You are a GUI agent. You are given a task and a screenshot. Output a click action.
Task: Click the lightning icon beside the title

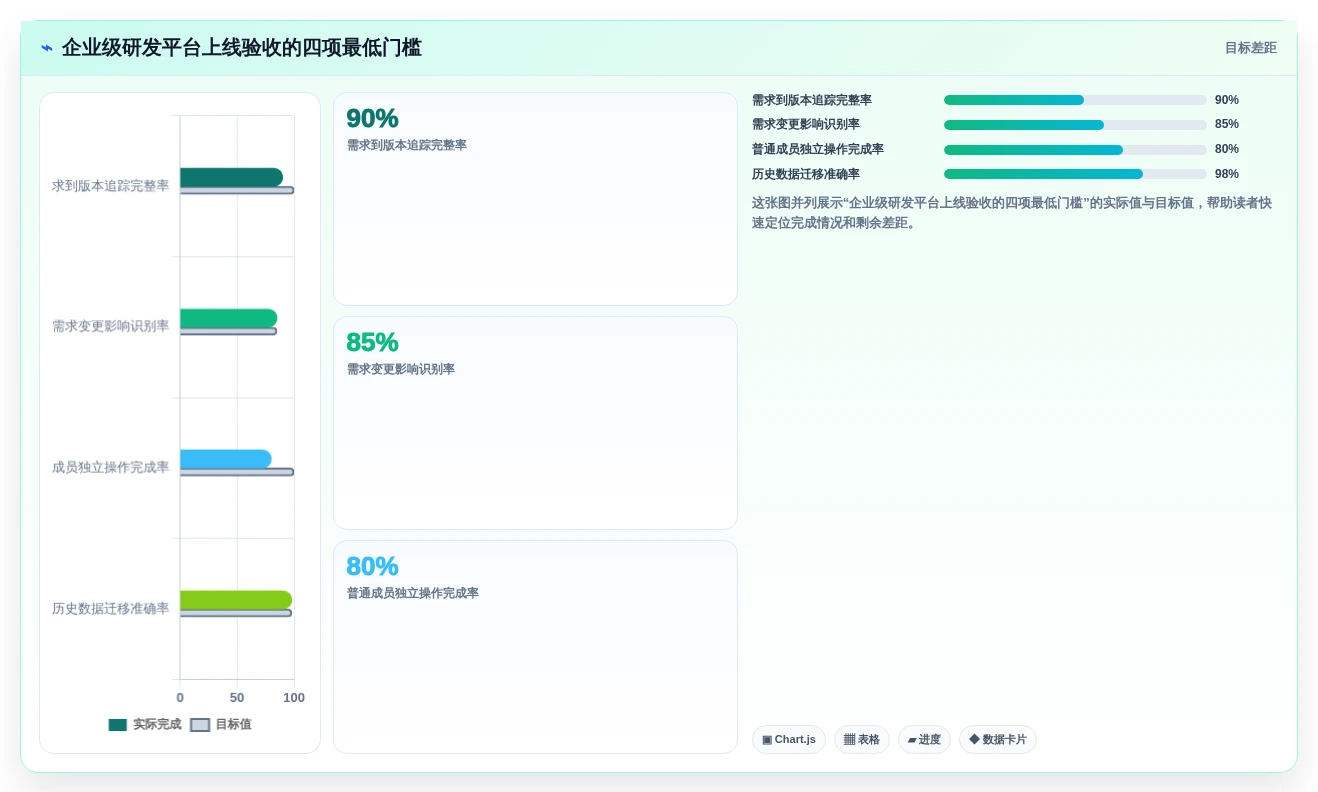46,48
